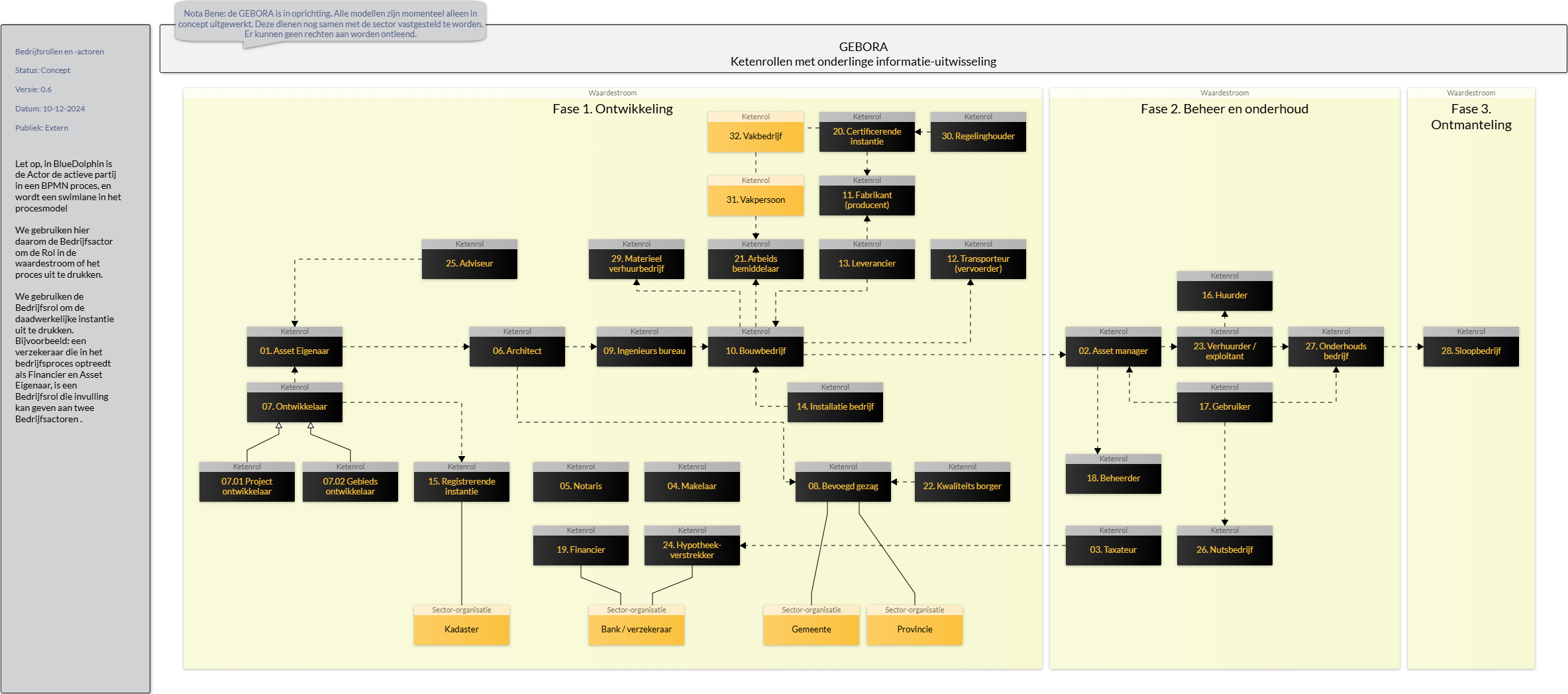Screen dimensions: 1568x694
Task: Click the Gemeente sector-organisatie box
Action: [811, 625]
